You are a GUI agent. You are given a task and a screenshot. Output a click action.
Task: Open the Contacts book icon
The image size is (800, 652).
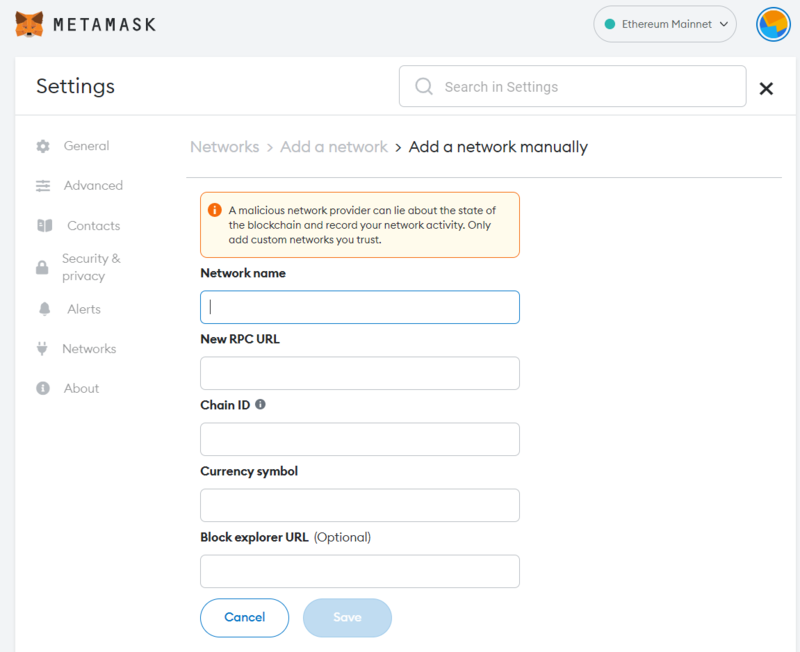click(44, 226)
